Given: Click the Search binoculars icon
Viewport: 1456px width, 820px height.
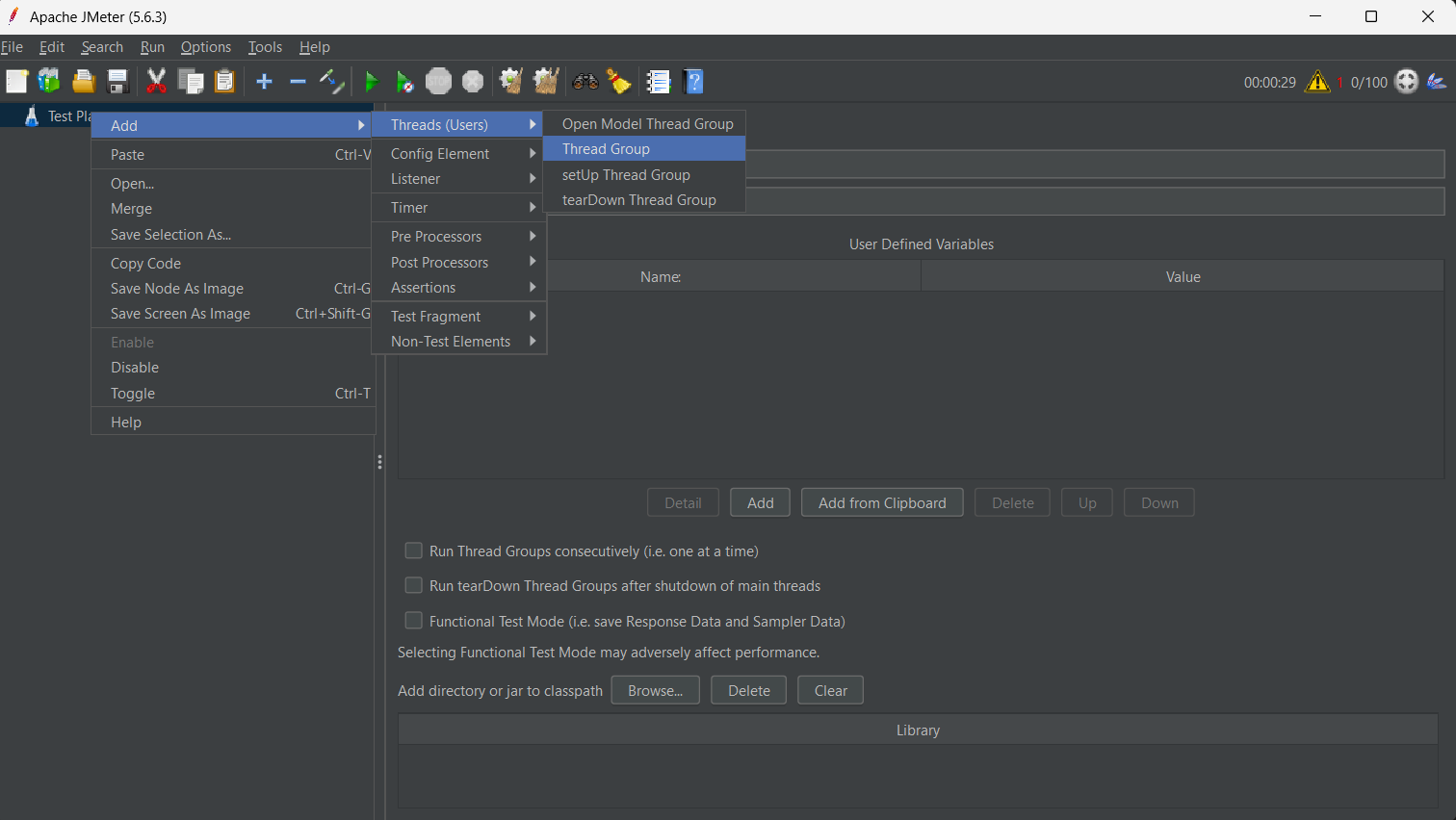Looking at the screenshot, I should (585, 82).
